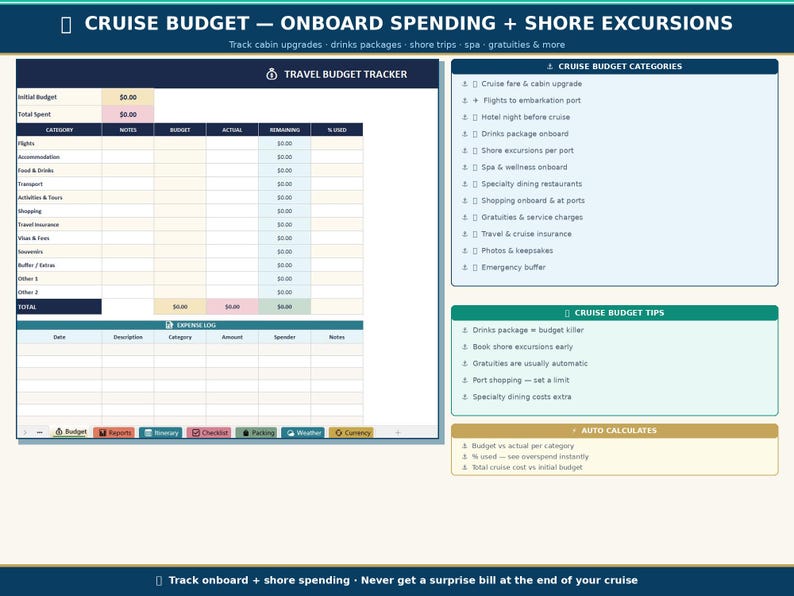Click anchor bullet beside Specialty dining restaurants

(x=465, y=184)
